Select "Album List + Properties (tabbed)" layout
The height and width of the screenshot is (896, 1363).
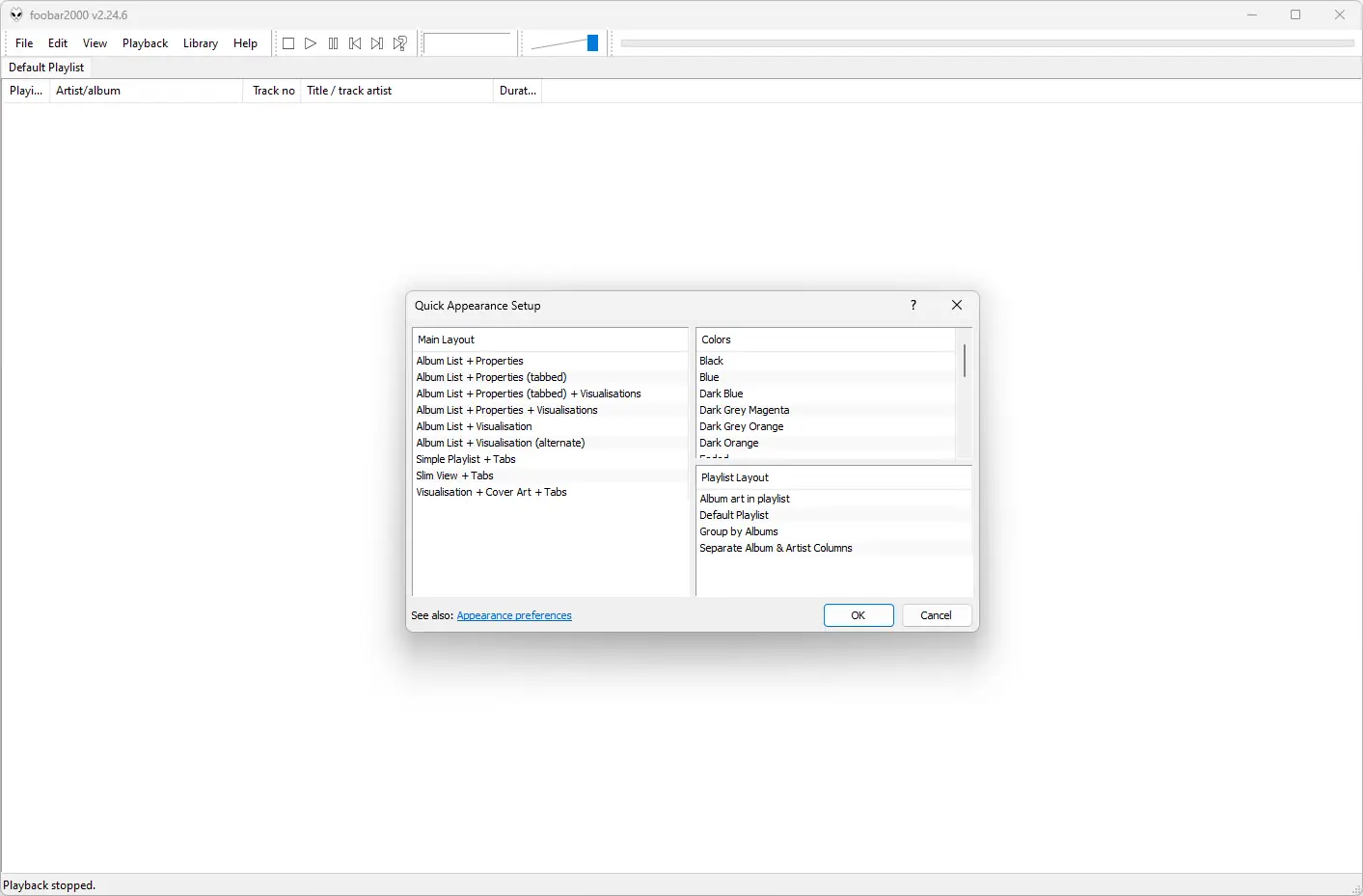550,377
